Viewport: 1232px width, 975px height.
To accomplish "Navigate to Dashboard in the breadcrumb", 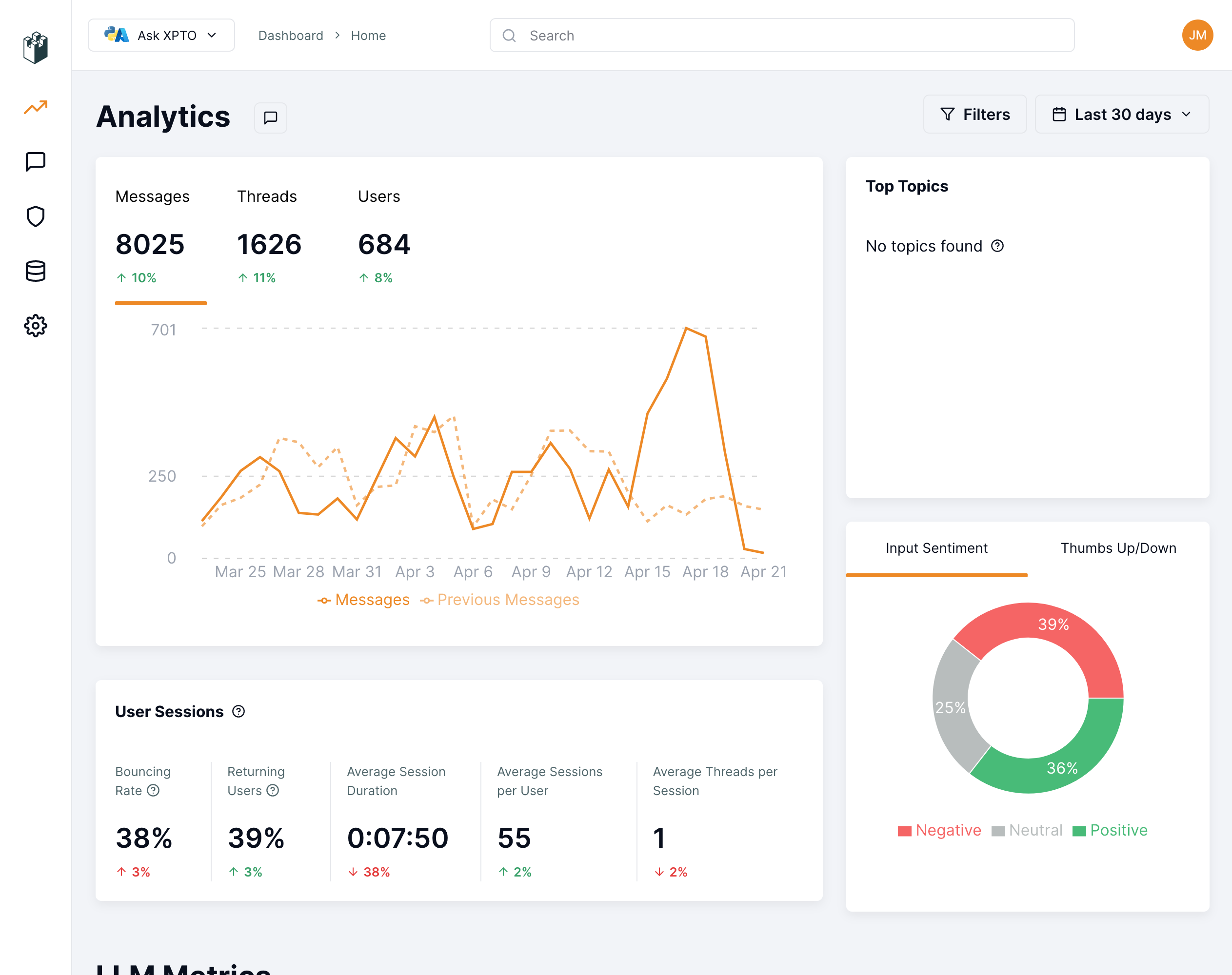I will [x=291, y=35].
